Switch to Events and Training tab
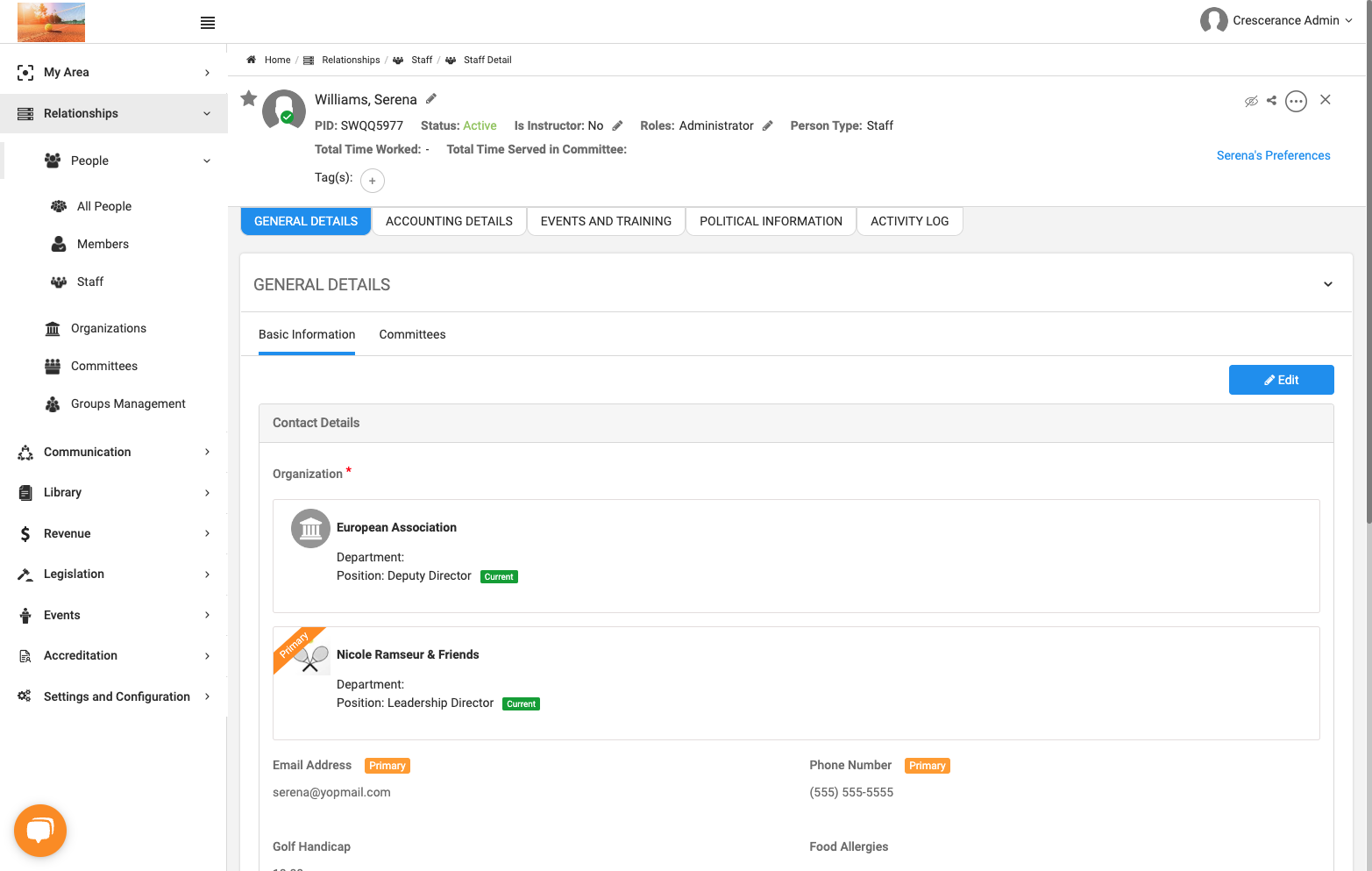This screenshot has width=1372, height=871. 606,221
